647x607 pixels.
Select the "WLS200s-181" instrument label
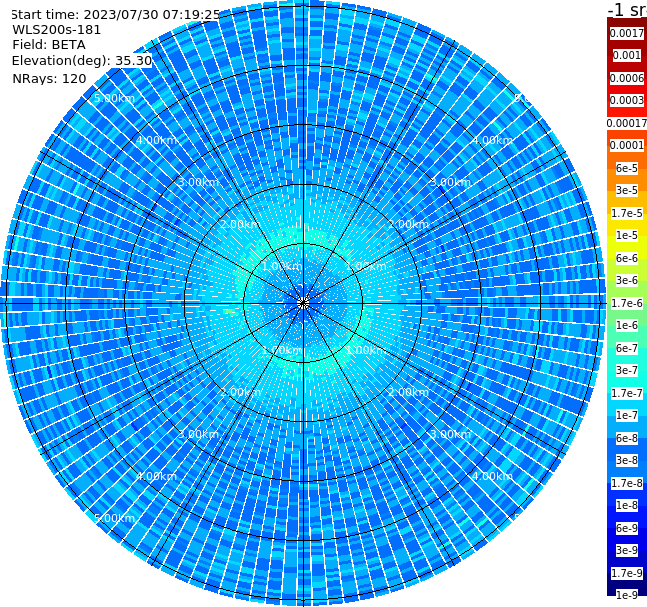coord(57,30)
